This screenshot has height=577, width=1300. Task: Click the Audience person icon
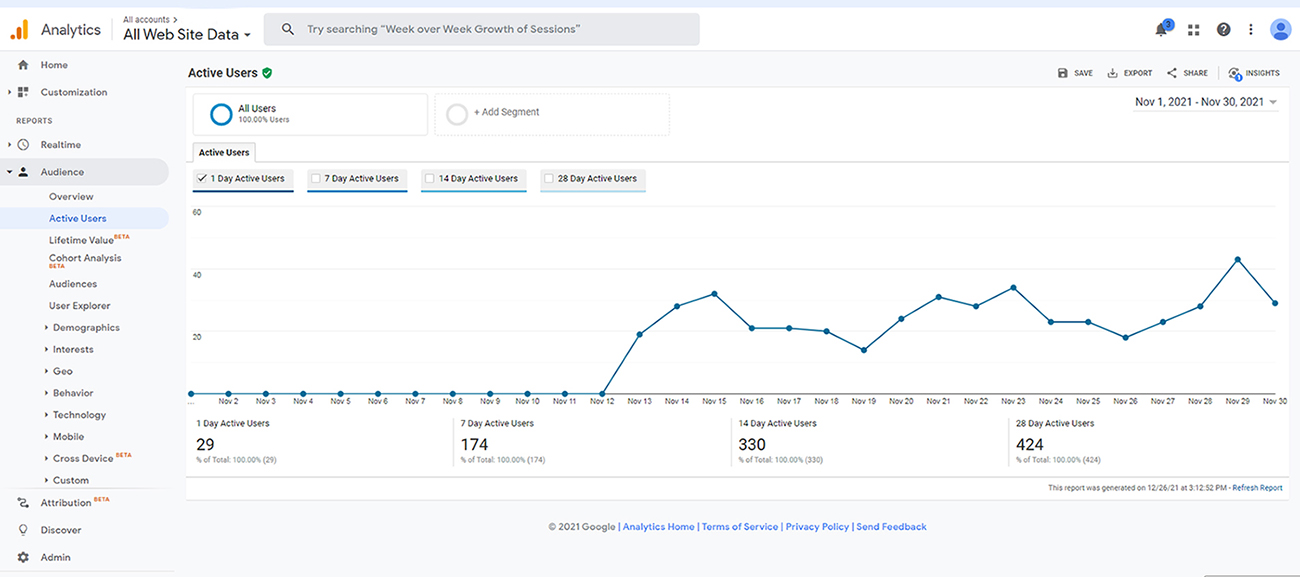tap(23, 172)
